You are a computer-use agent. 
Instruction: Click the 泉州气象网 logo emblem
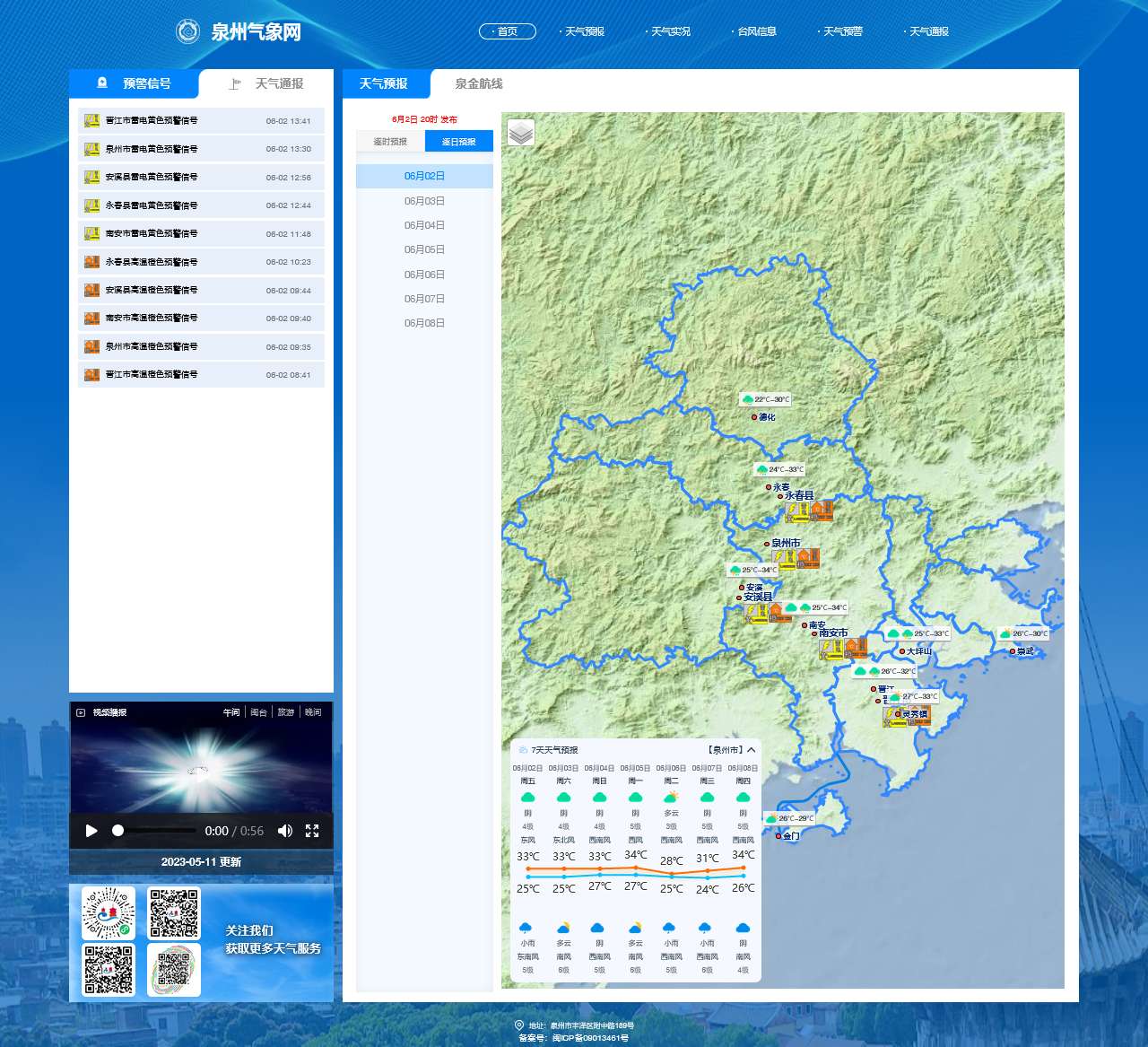point(187,31)
